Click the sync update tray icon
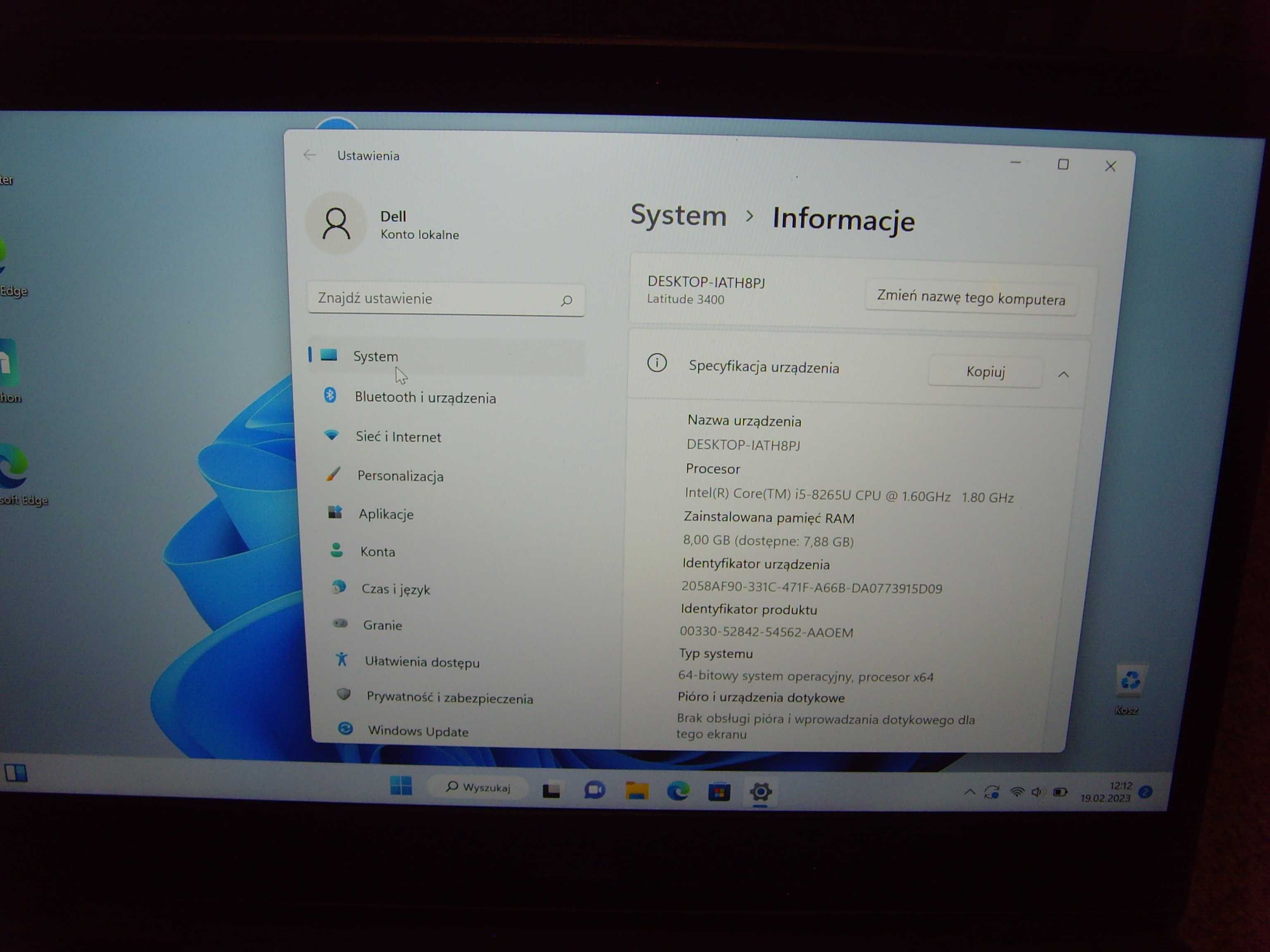1270x952 pixels. click(991, 793)
